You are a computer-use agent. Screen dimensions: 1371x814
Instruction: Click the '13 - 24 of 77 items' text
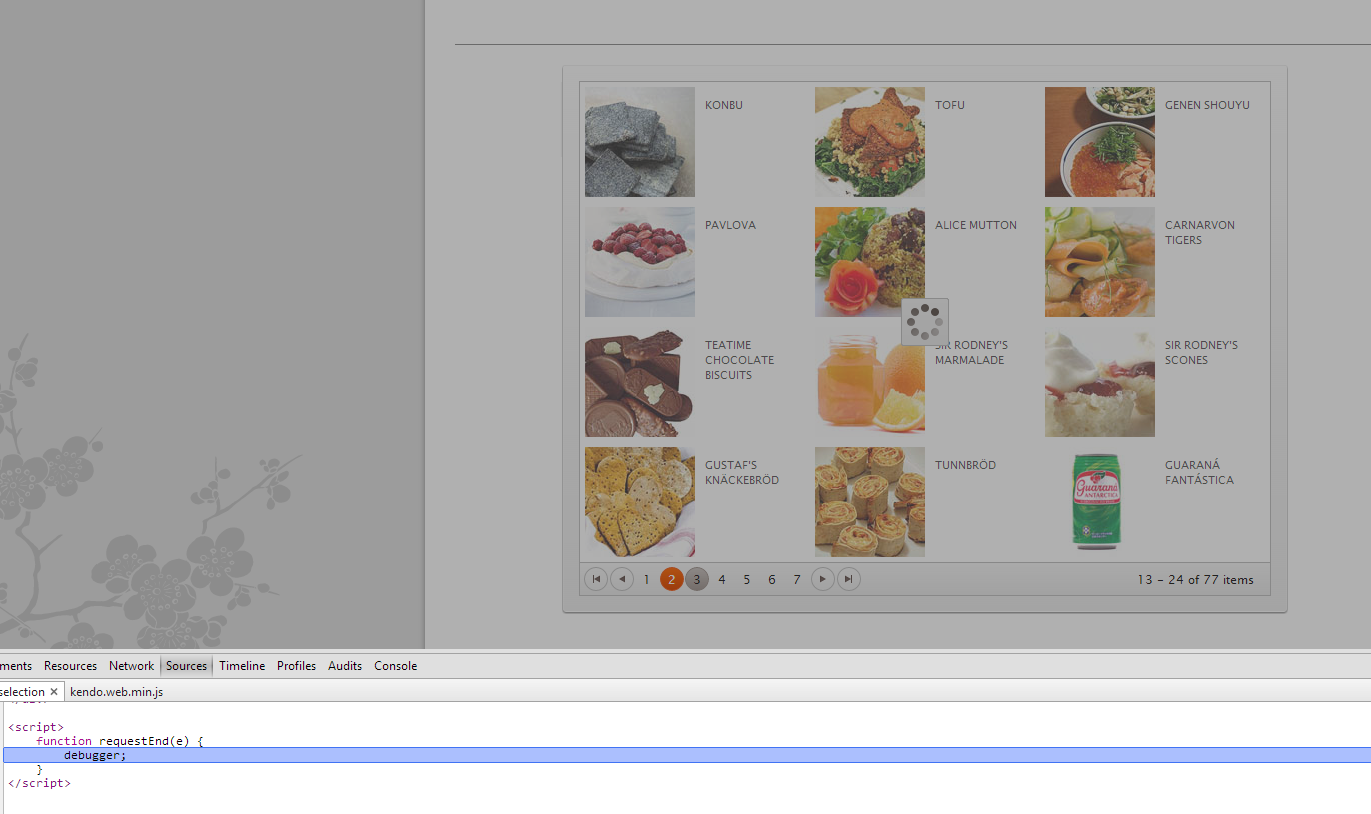pos(1195,579)
